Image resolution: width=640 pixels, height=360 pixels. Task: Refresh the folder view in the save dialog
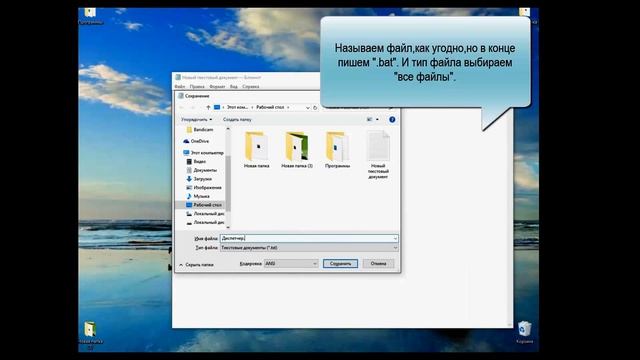coord(315,108)
